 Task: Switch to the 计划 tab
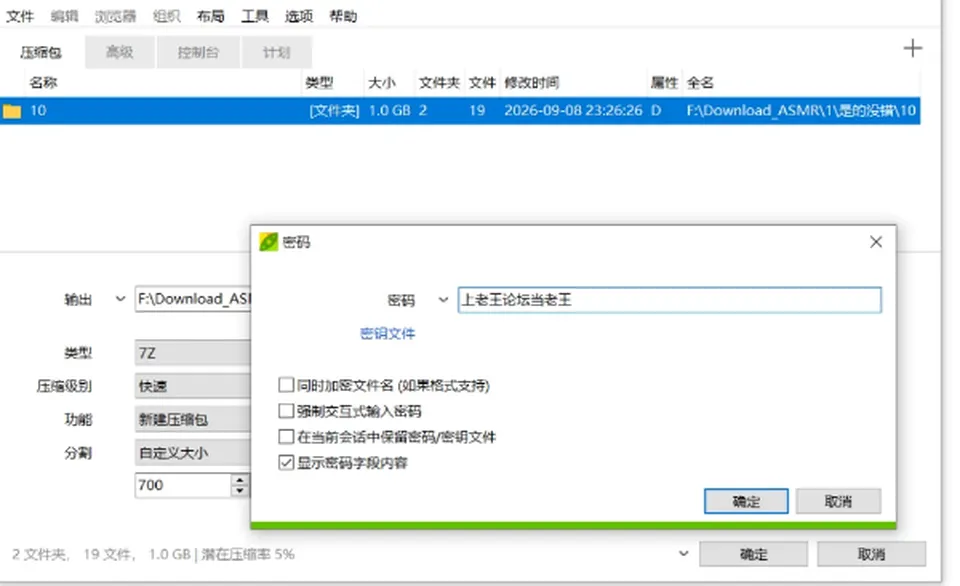276,52
